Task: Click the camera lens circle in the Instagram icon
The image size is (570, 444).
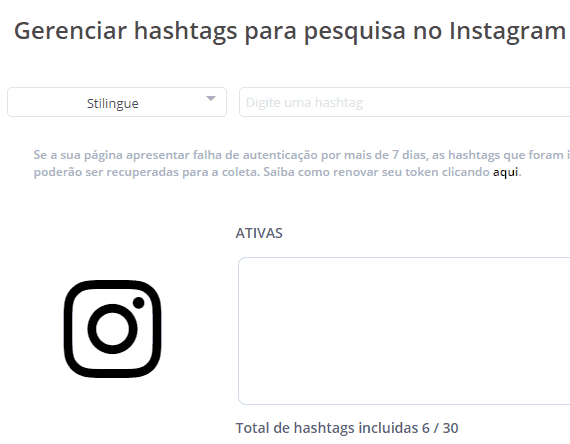Action: click(x=112, y=329)
